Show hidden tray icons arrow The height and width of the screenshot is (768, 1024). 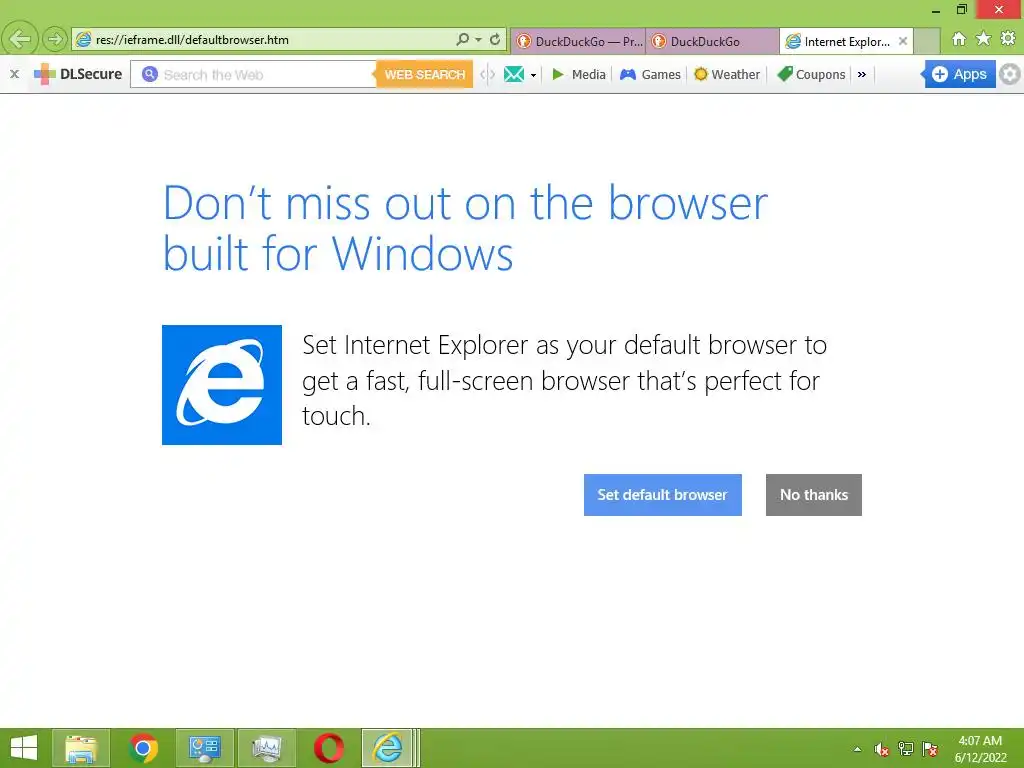857,749
